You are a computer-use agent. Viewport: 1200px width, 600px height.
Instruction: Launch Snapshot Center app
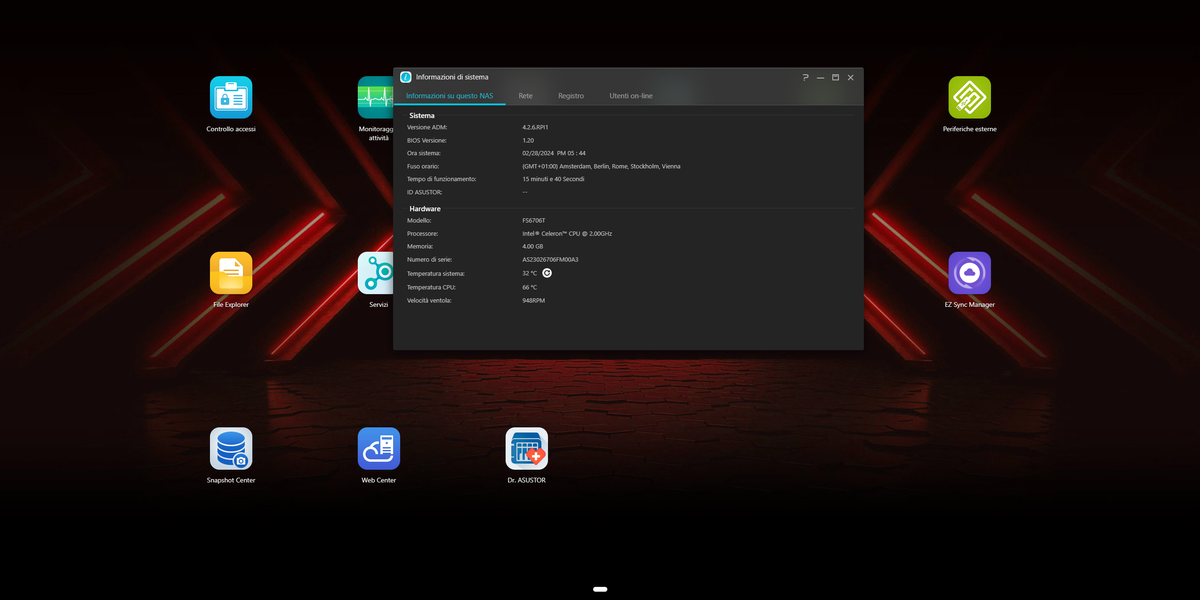(231, 449)
